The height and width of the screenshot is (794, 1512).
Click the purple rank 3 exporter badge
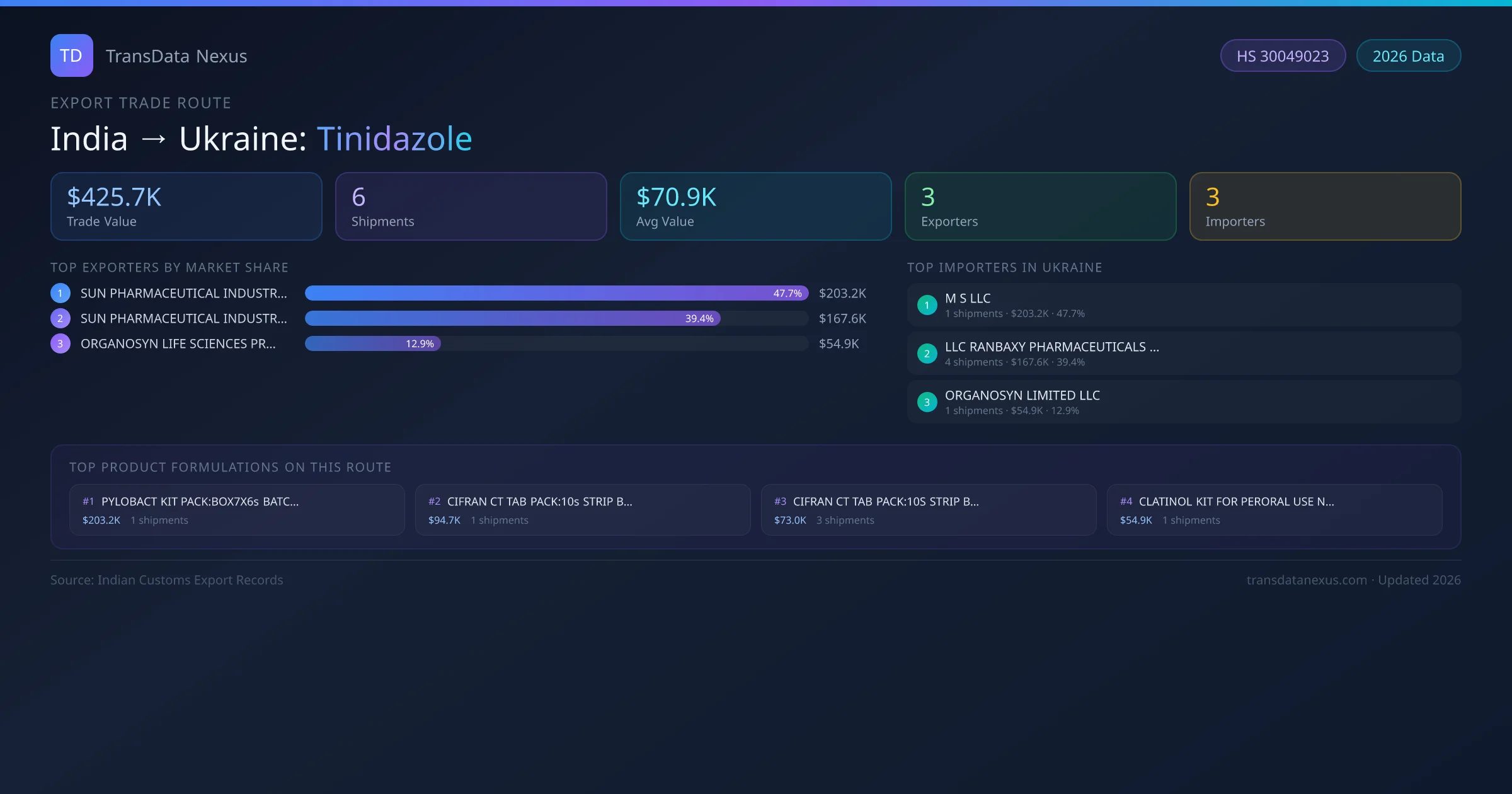point(60,343)
